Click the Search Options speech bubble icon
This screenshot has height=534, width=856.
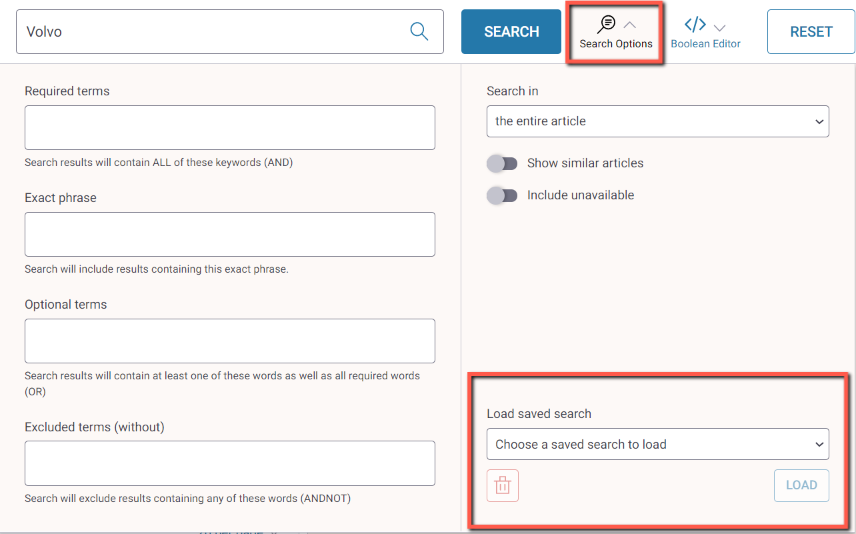606,24
